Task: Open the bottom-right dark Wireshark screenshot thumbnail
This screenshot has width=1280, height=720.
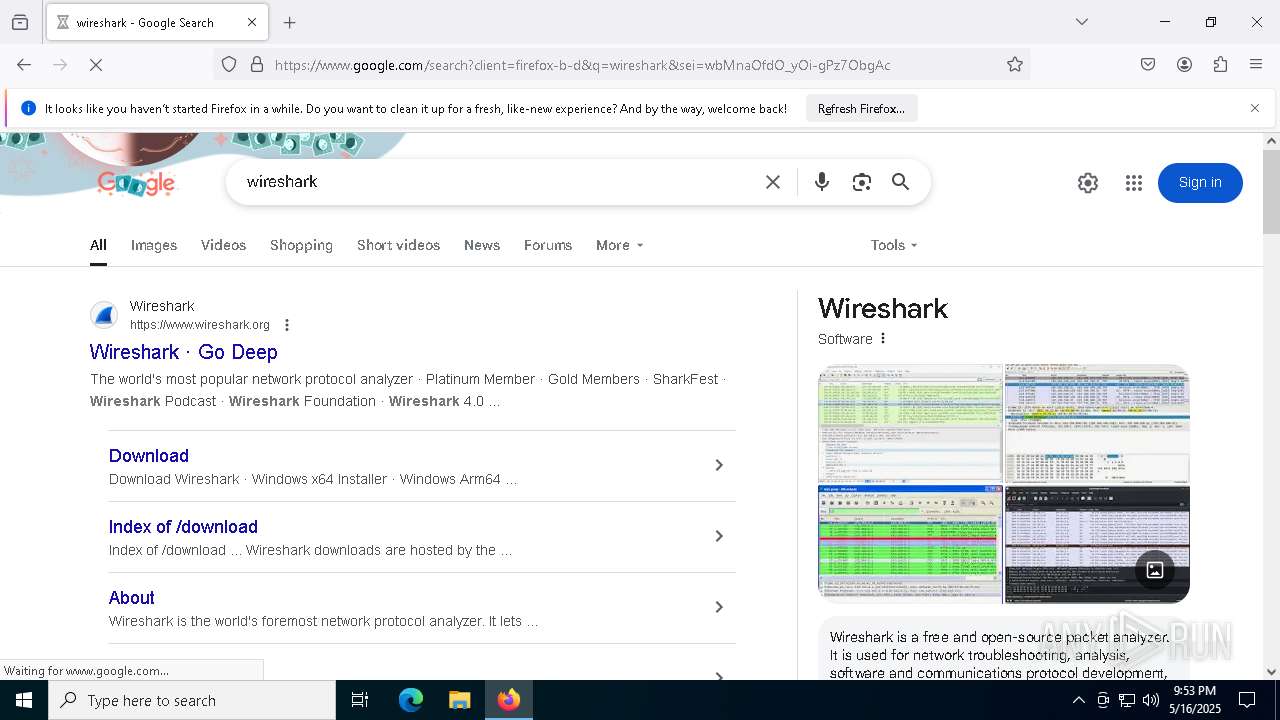Action: tap(1097, 545)
